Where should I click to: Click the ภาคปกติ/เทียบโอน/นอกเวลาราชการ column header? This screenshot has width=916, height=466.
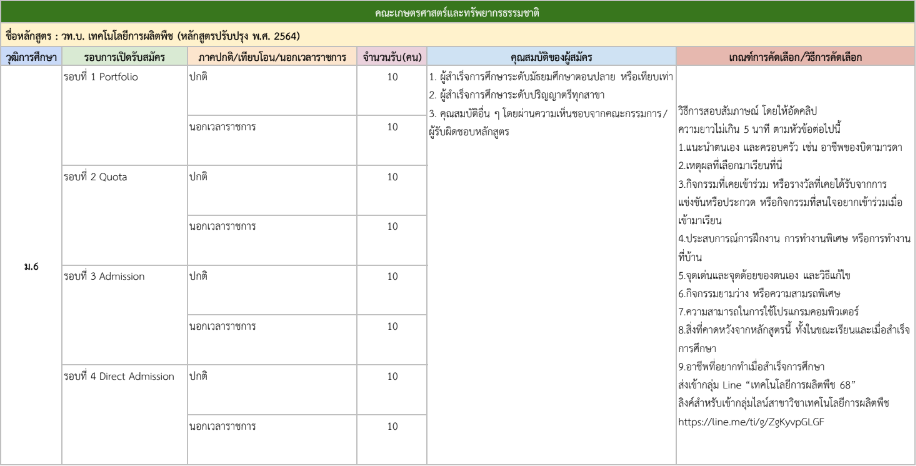272,57
